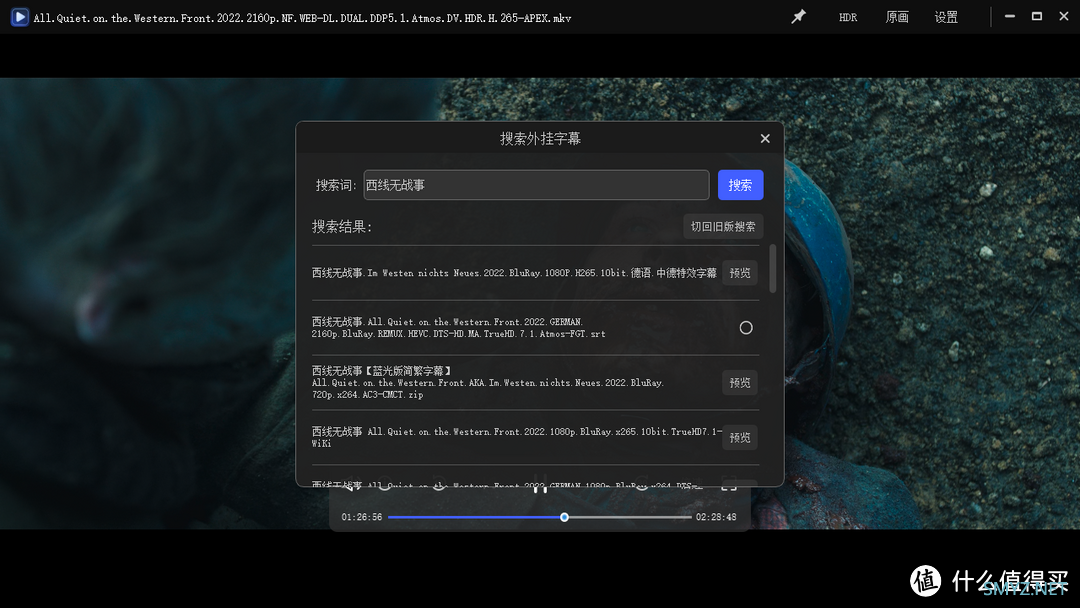Viewport: 1080px width, 608px height.
Task: Preview the 1080p x265 WiKi subtitle result
Action: pyautogui.click(x=740, y=437)
